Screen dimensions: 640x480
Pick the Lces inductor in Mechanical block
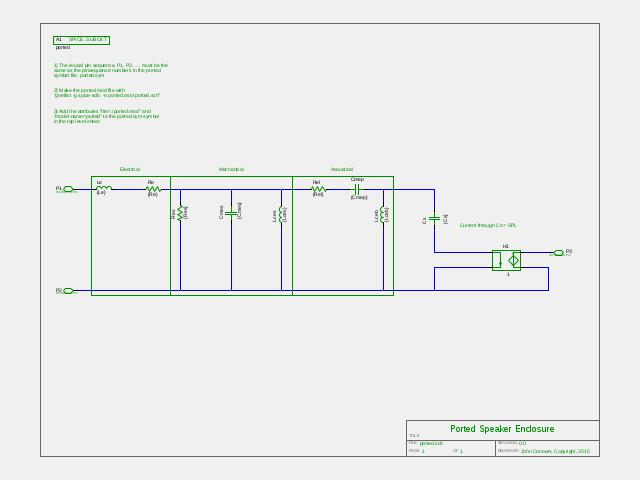point(281,214)
